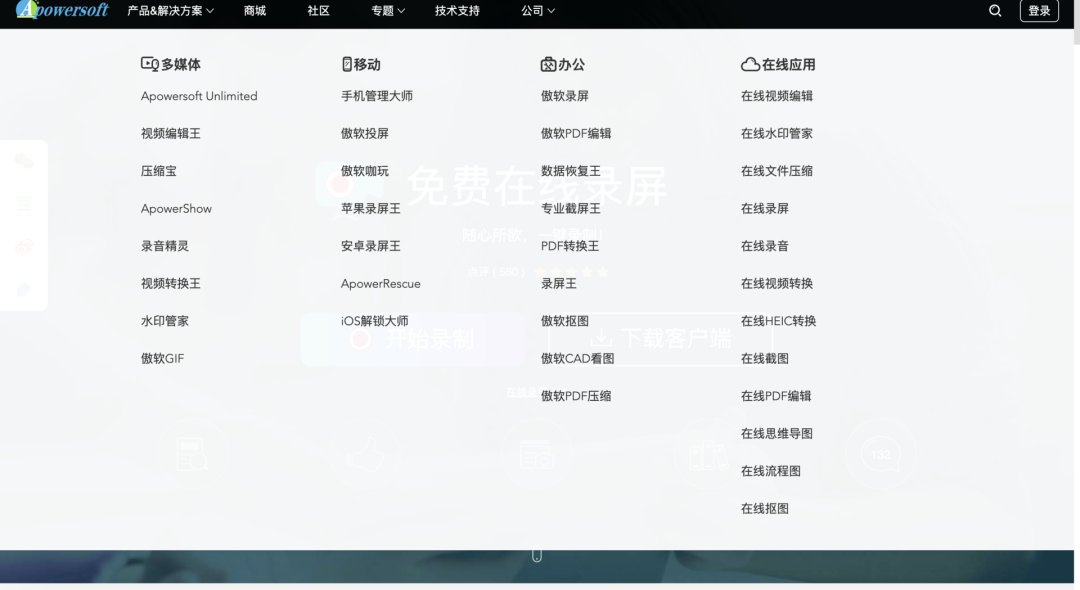Open 手机管理大师 link

coord(377,96)
